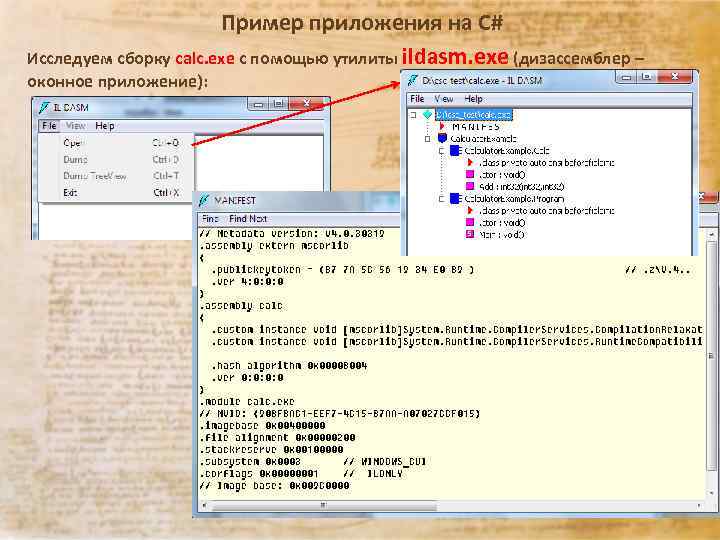Choose Dump (Ctrl+D) from the File menu
This screenshot has height=540, width=720.
tap(121, 159)
